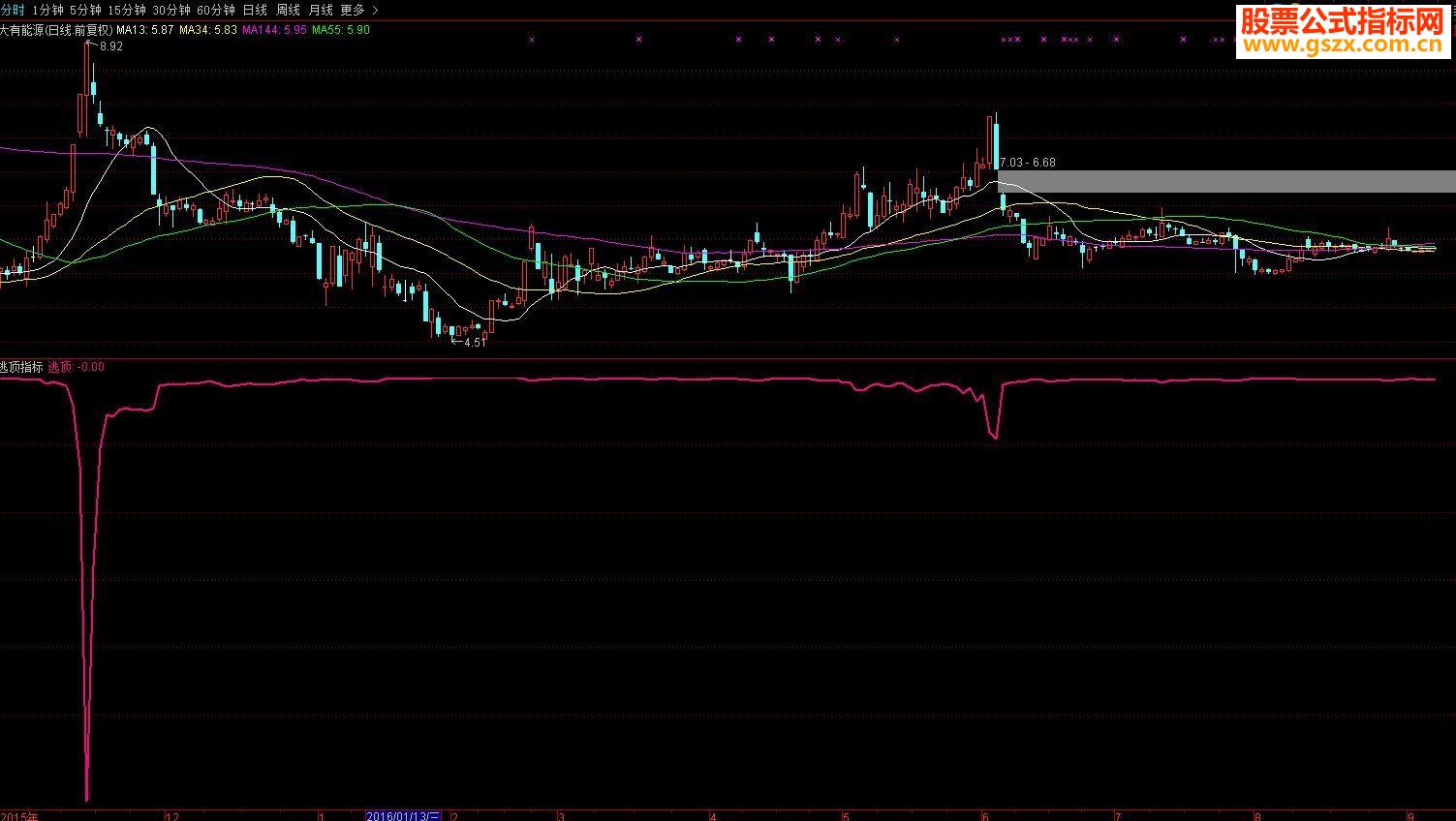Click the 8.92 high price marker
This screenshot has height=821, width=1456.
click(x=110, y=46)
